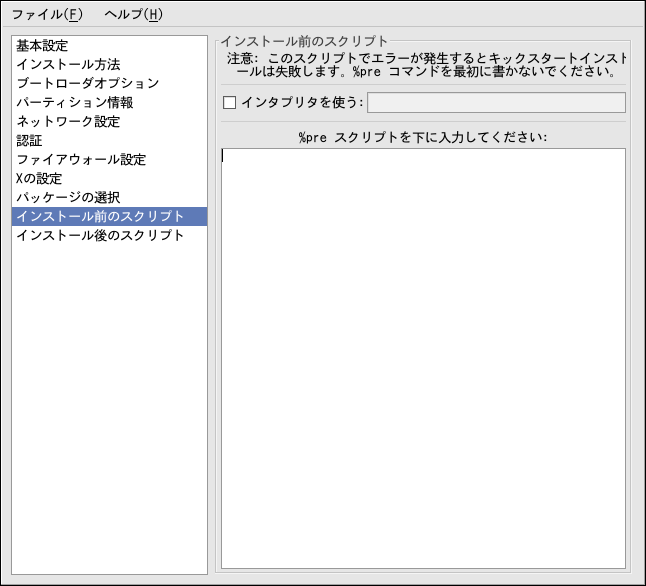
Task: Select インストール方法 in the sidebar
Action: click(68, 65)
